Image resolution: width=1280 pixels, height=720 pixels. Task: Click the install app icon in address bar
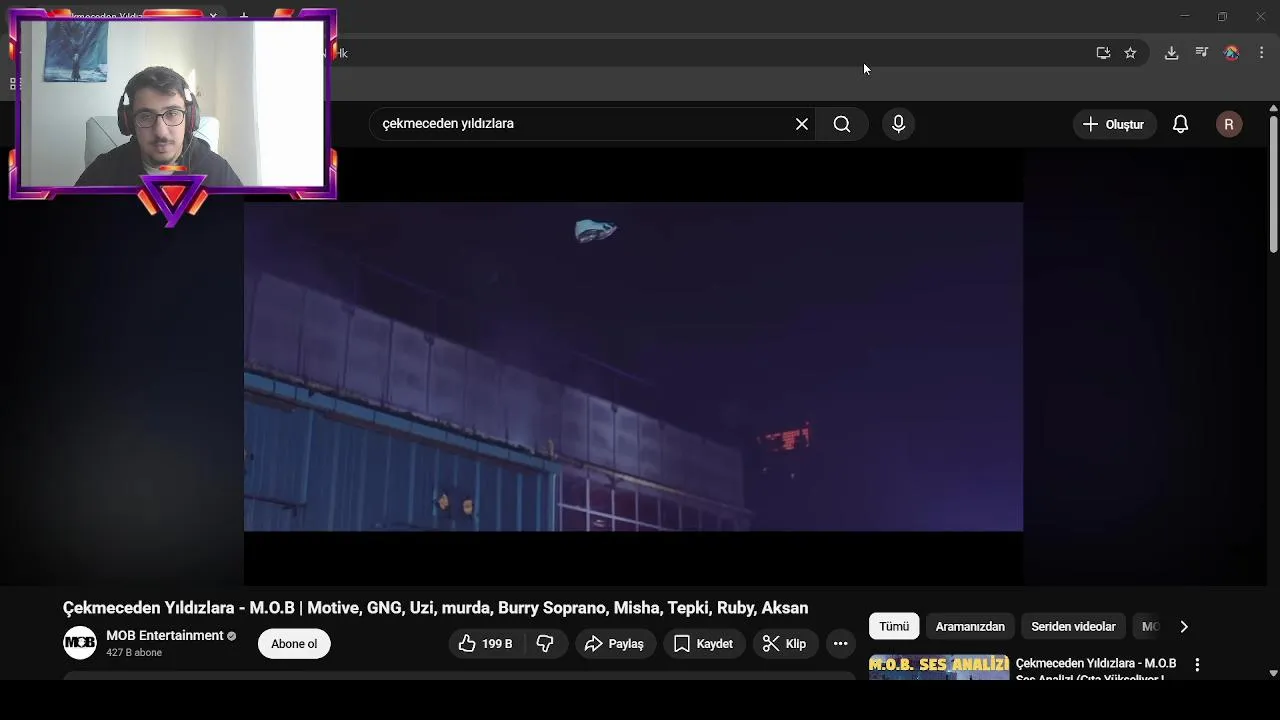click(x=1103, y=53)
